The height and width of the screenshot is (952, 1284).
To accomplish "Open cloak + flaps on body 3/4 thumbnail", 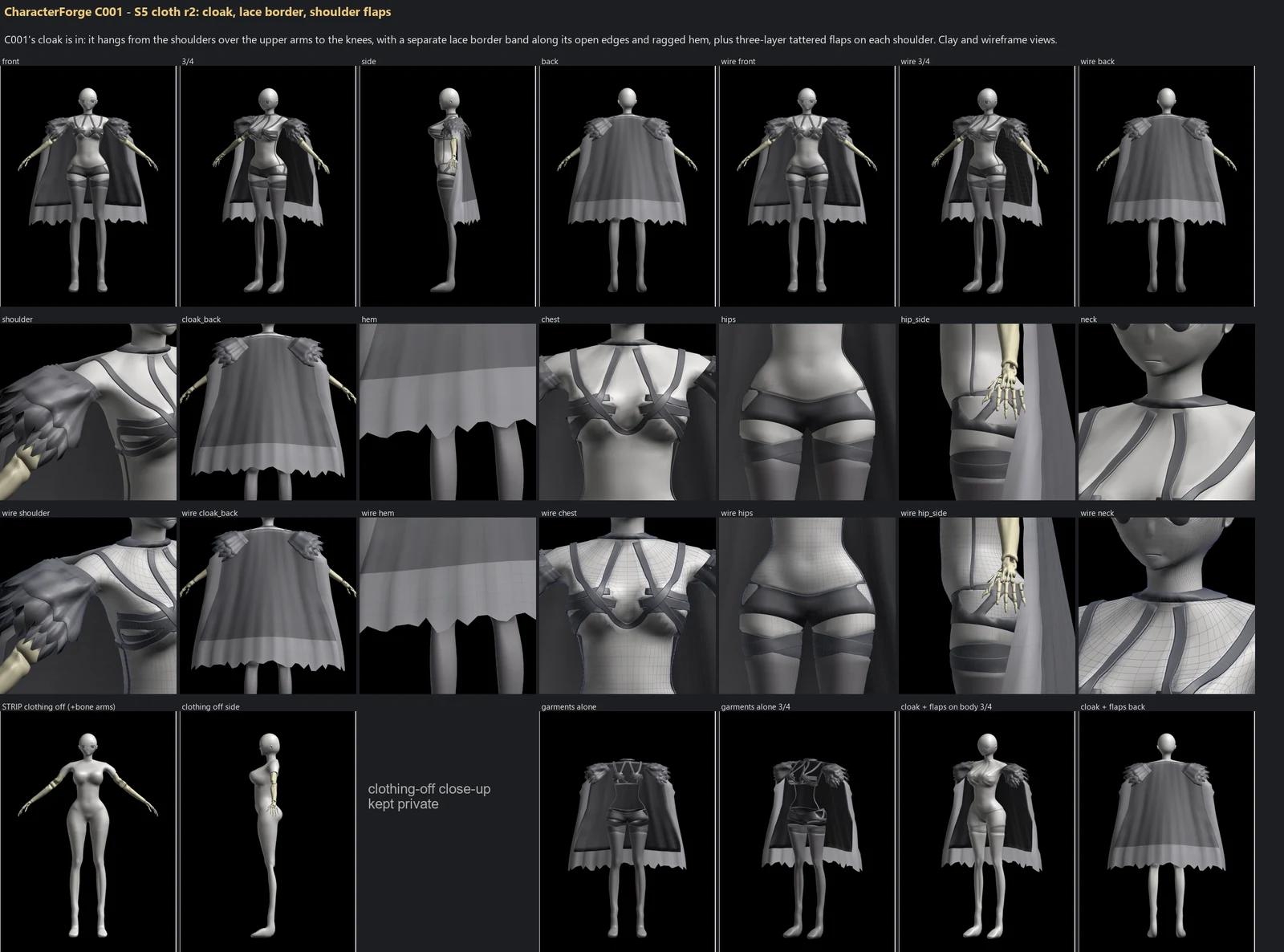I will click(987, 832).
